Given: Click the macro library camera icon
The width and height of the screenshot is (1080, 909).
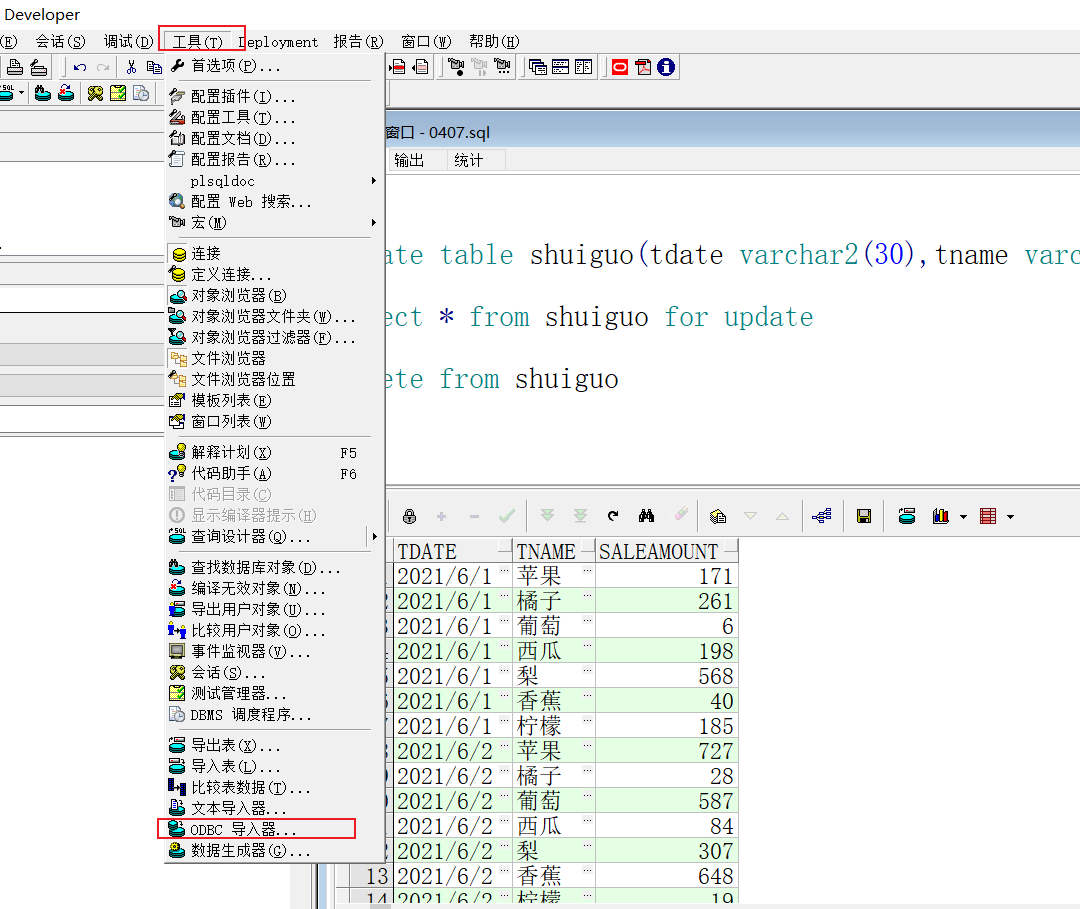Looking at the screenshot, I should 503,67.
